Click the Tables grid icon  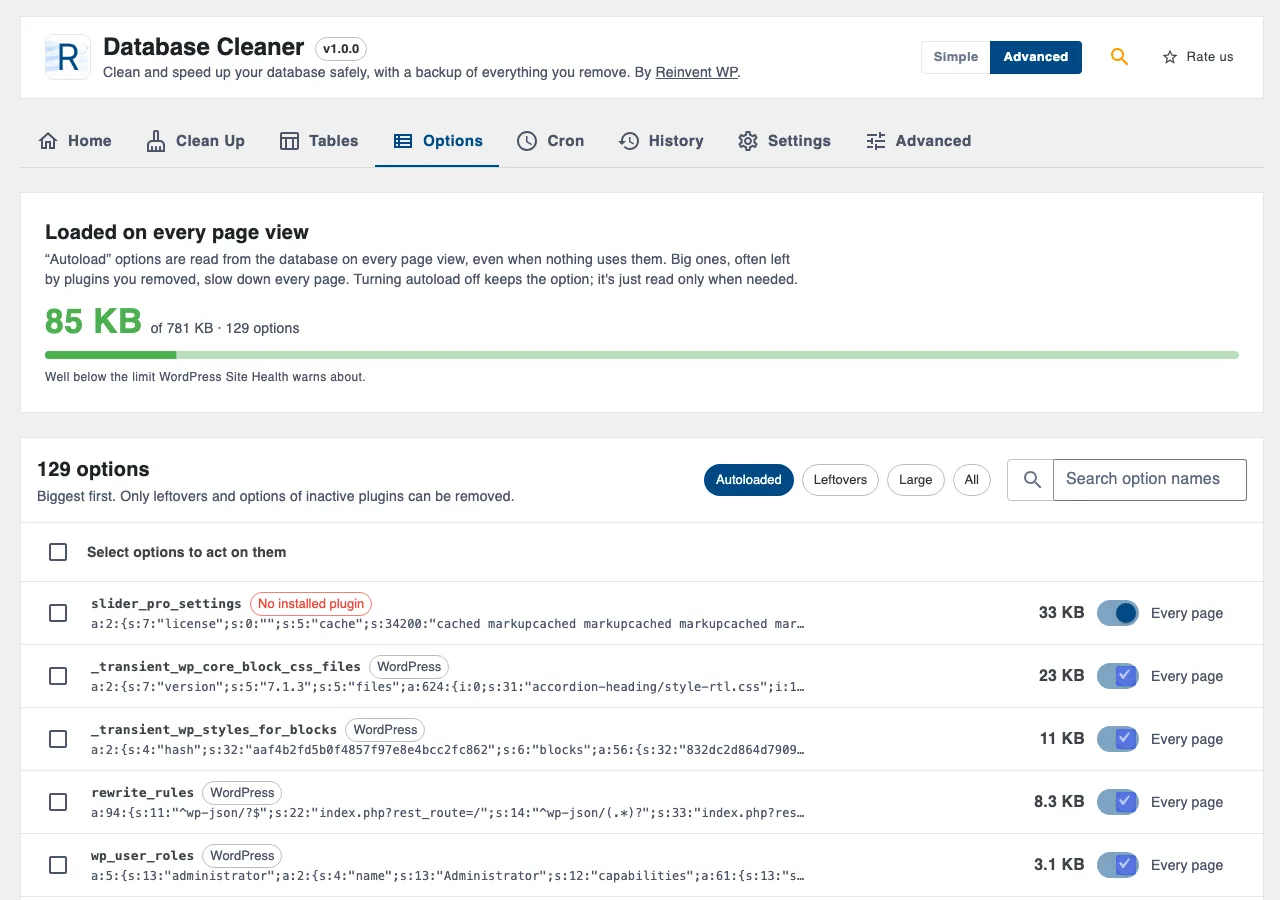pyautogui.click(x=289, y=141)
